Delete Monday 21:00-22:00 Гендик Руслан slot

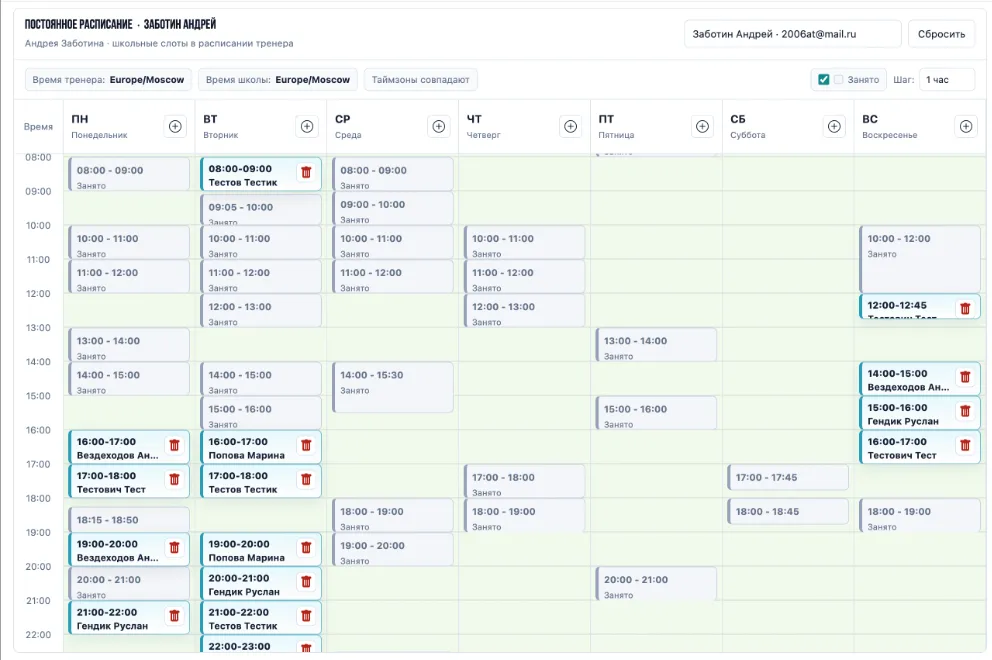coord(175,616)
